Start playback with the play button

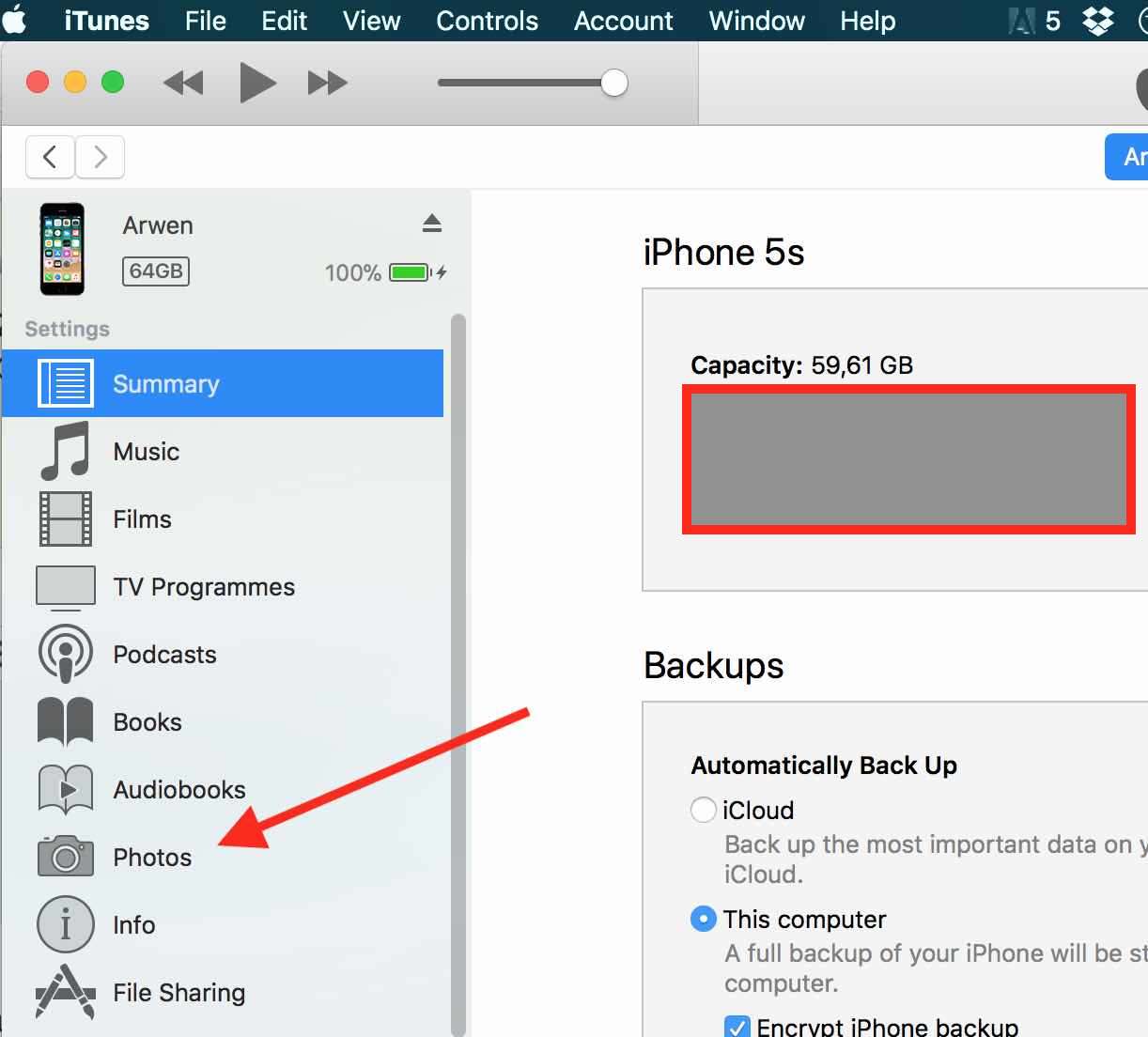click(256, 83)
